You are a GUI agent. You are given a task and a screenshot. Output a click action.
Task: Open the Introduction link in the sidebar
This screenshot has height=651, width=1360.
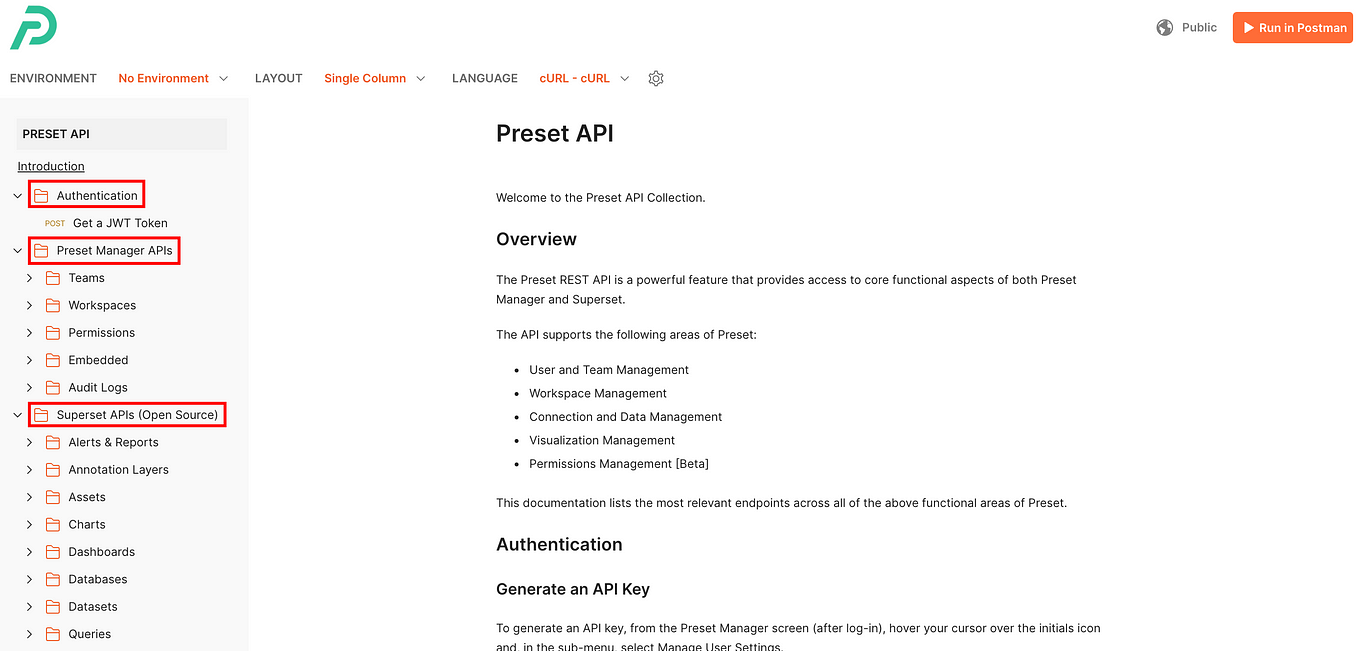tap(50, 166)
